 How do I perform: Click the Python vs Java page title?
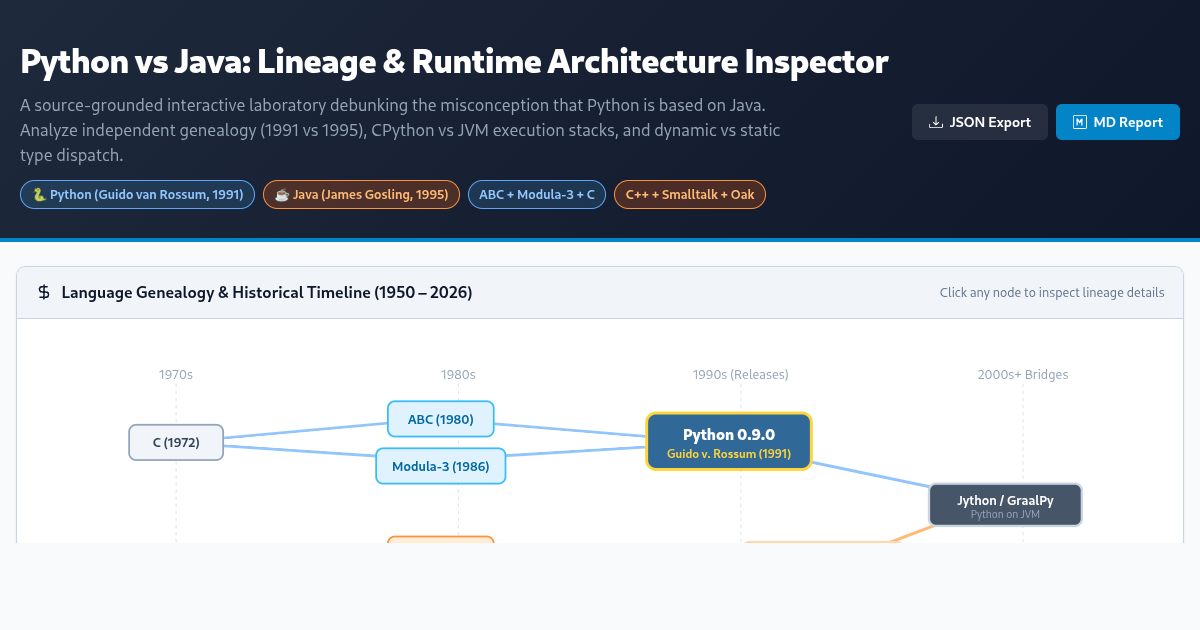coord(454,62)
